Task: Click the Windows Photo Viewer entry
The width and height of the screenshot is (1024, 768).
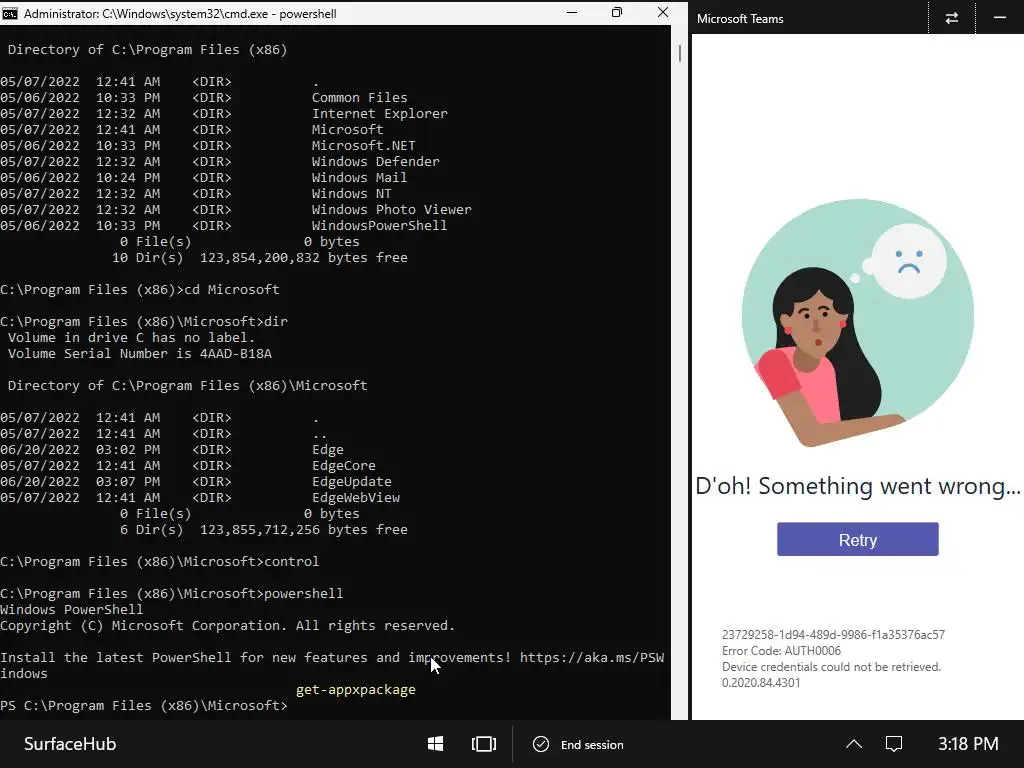Action: (x=391, y=210)
